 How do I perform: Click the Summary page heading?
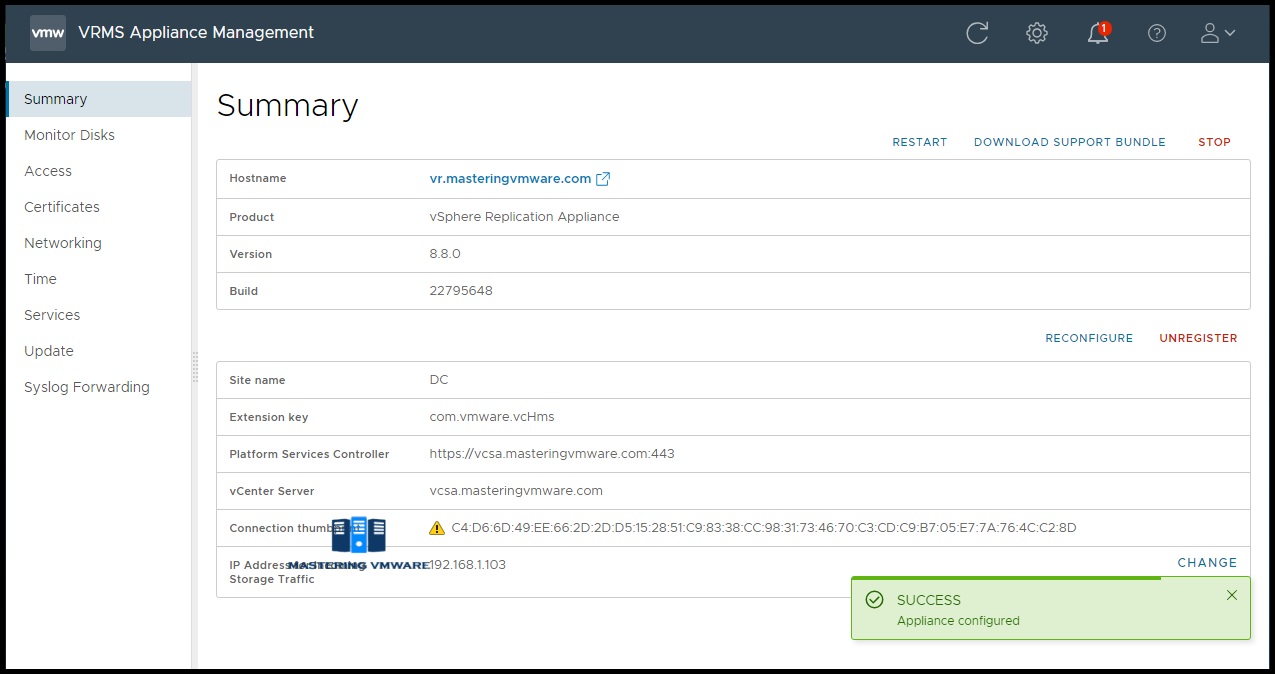point(287,106)
